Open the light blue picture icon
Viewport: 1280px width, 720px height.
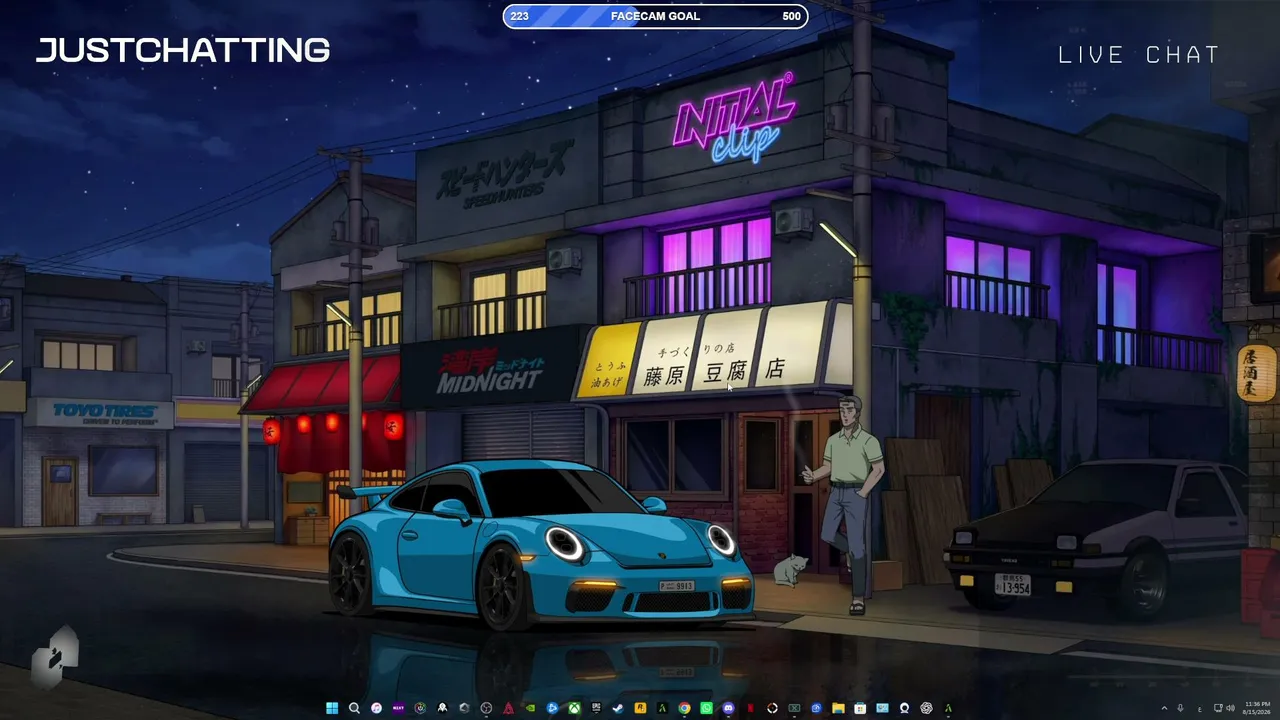click(x=882, y=708)
